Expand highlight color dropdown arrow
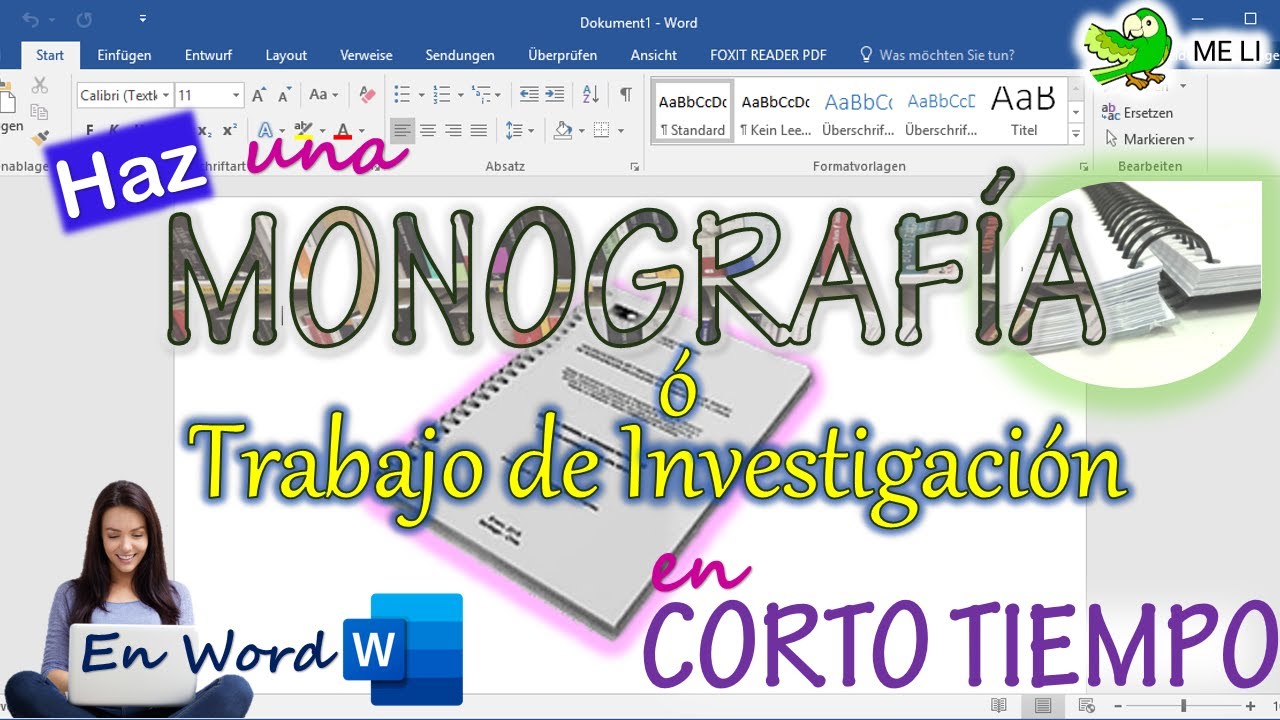 [x=322, y=131]
